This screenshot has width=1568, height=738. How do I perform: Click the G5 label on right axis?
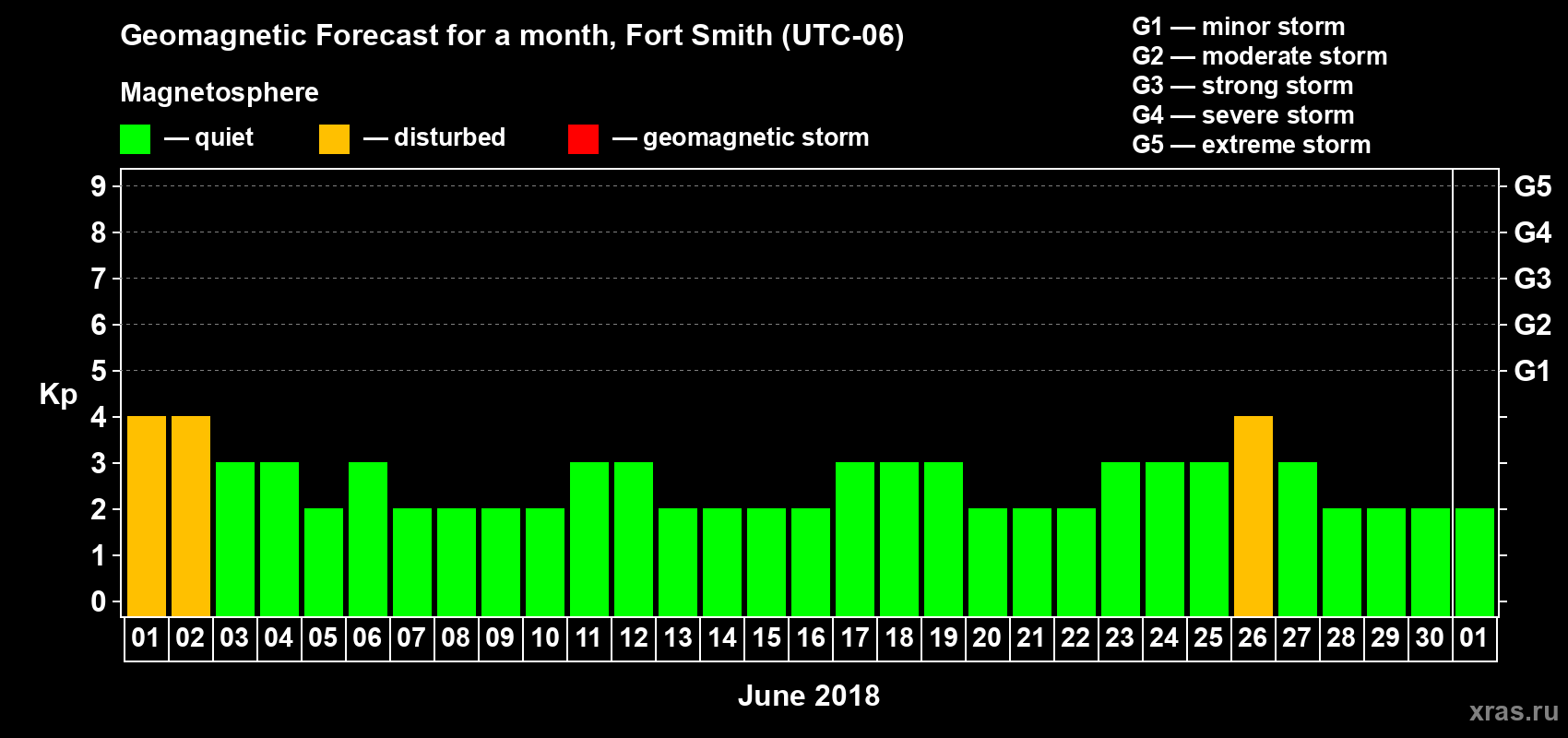(1533, 186)
